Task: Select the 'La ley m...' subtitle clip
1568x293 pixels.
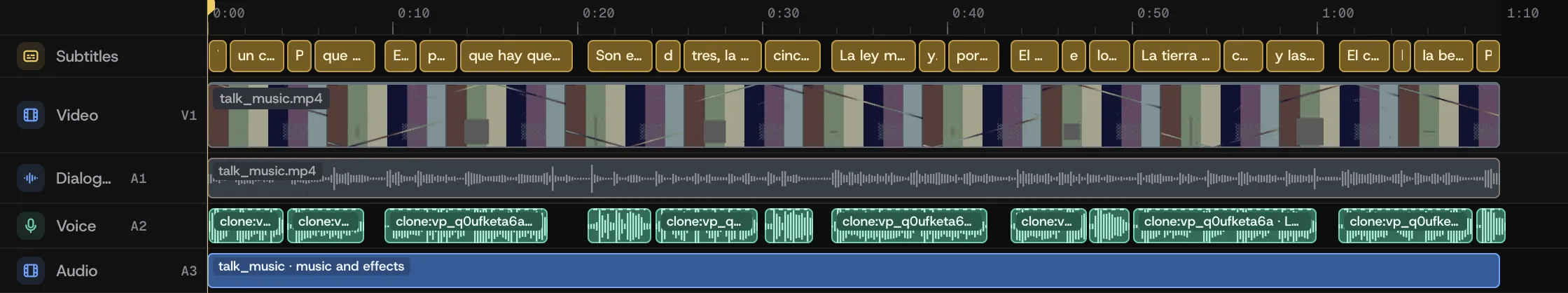Action: 873,56
